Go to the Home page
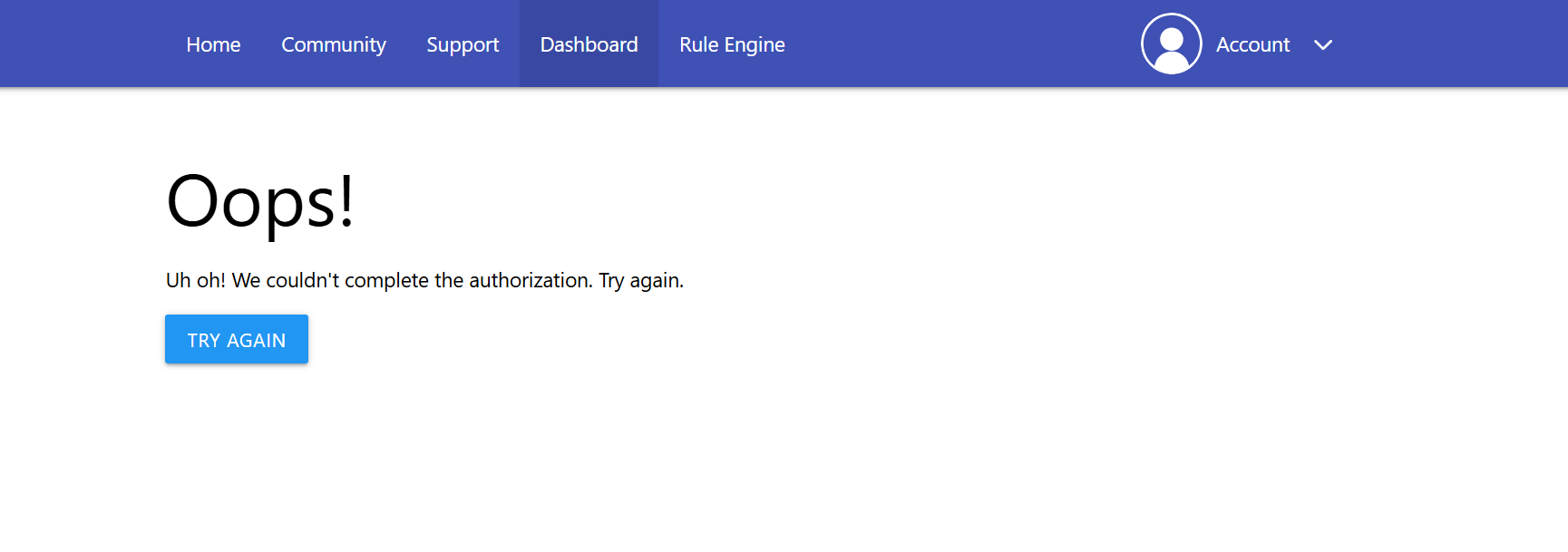The image size is (1568, 552). tap(213, 44)
